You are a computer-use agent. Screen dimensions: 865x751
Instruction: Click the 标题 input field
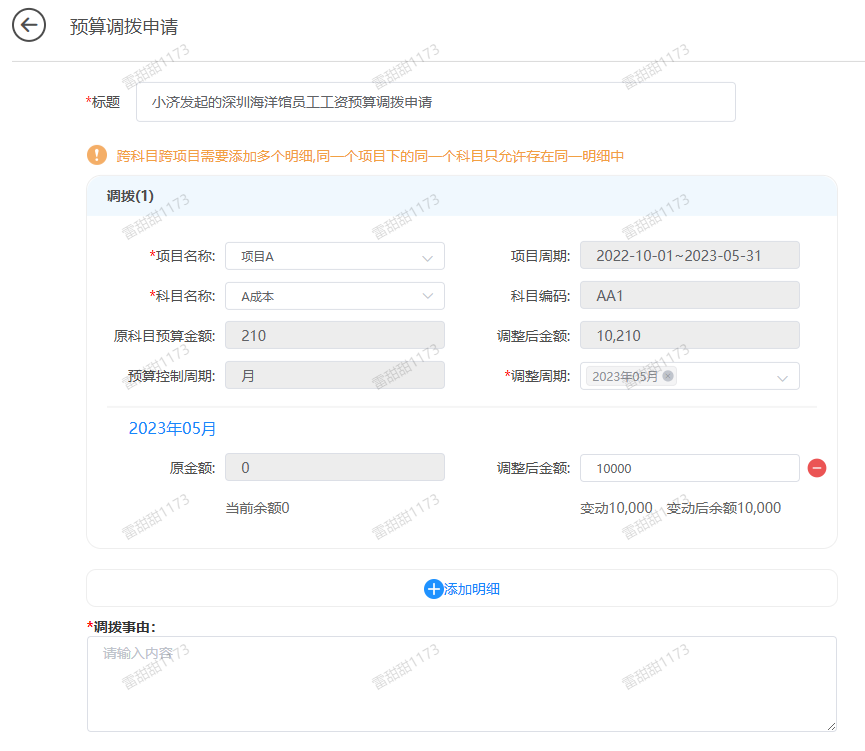coord(436,102)
